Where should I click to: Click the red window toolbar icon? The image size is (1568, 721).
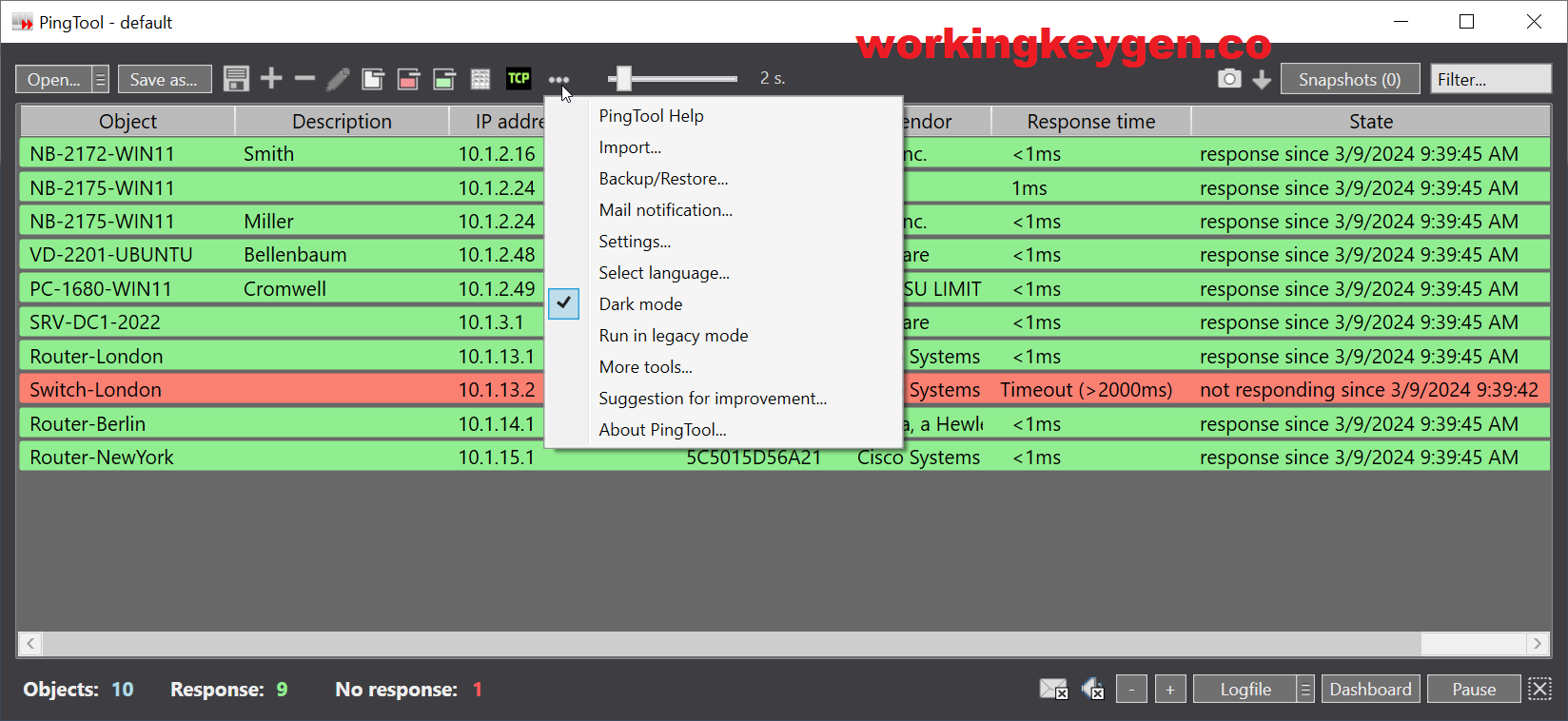pyautogui.click(x=408, y=79)
